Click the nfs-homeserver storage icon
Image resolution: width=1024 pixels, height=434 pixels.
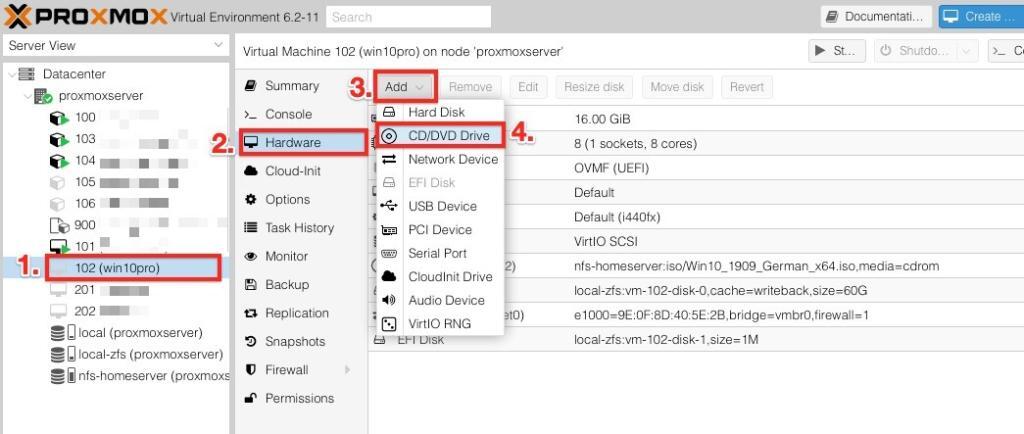(63, 376)
